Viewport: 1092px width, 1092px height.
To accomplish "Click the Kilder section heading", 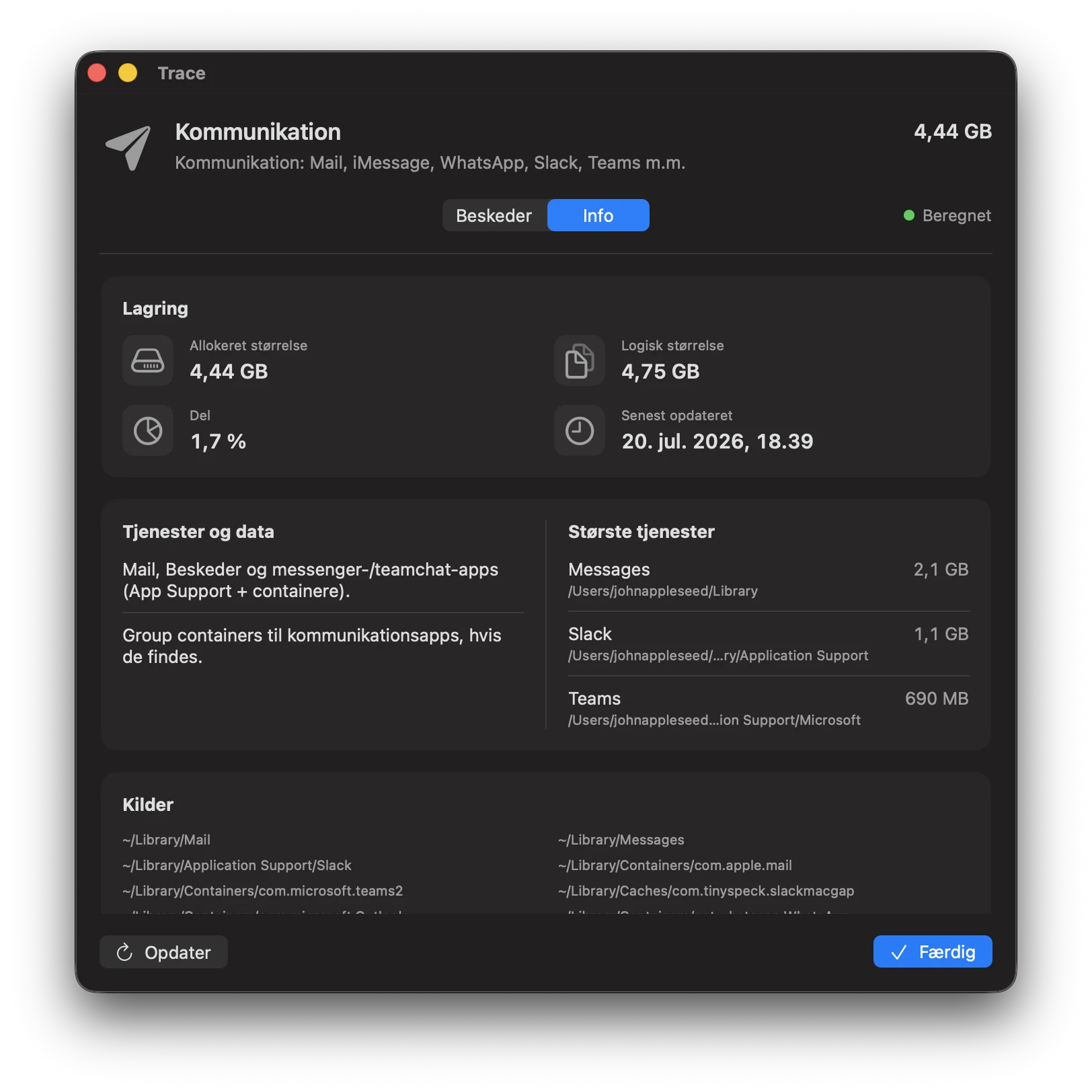I will 148,805.
